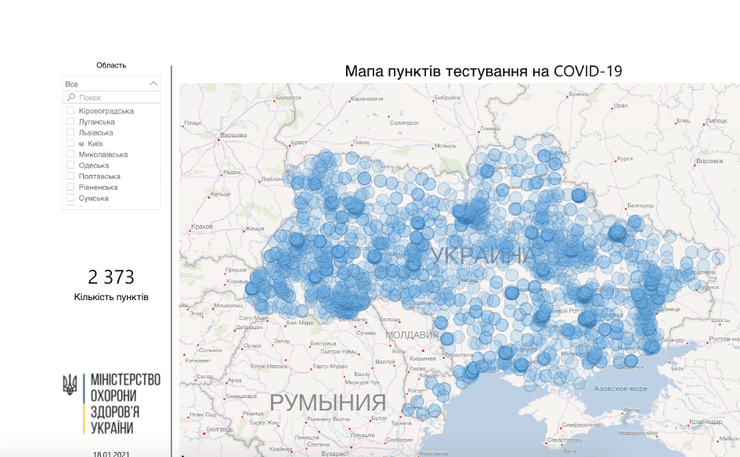
Task: Click the Варшава city label on map
Action: pos(233,135)
